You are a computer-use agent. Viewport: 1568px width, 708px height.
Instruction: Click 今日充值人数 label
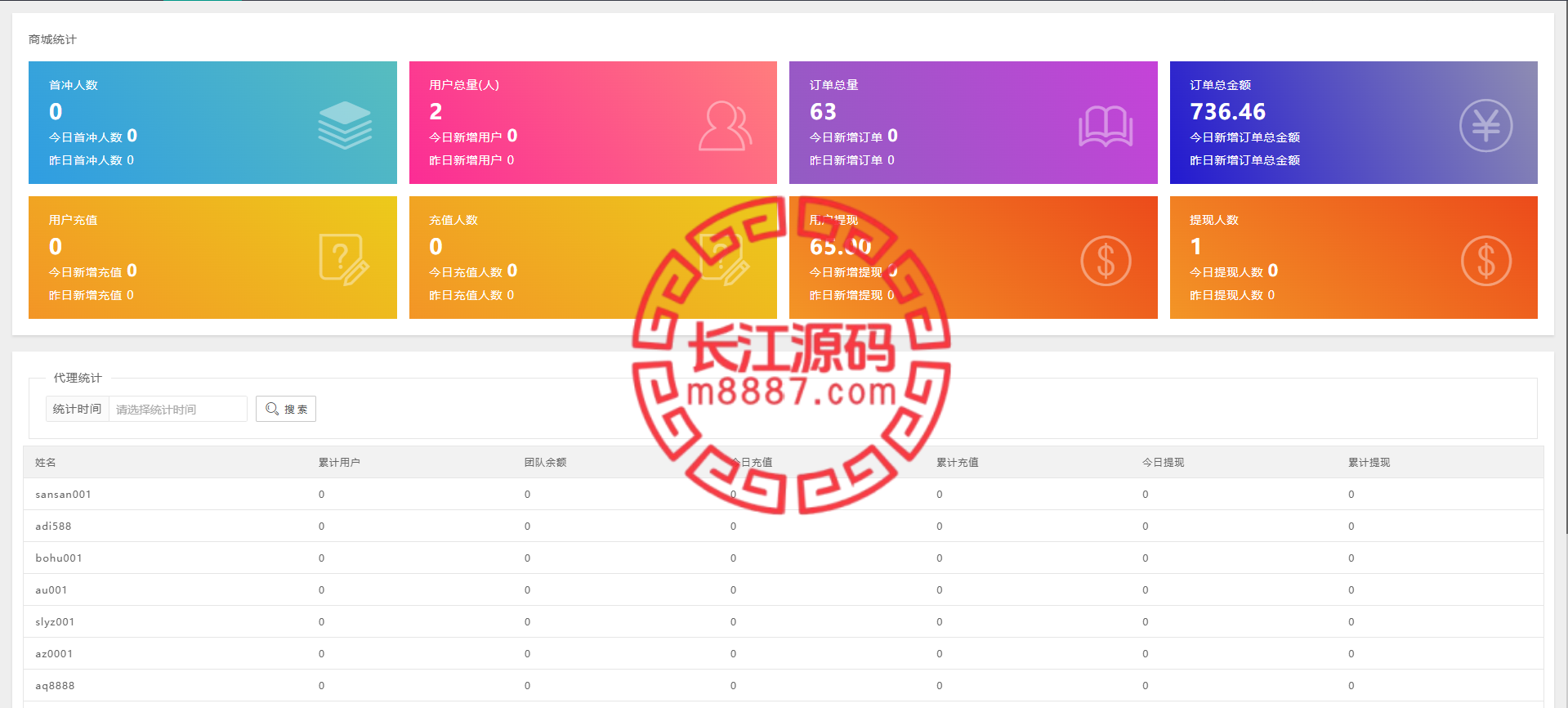pos(466,272)
